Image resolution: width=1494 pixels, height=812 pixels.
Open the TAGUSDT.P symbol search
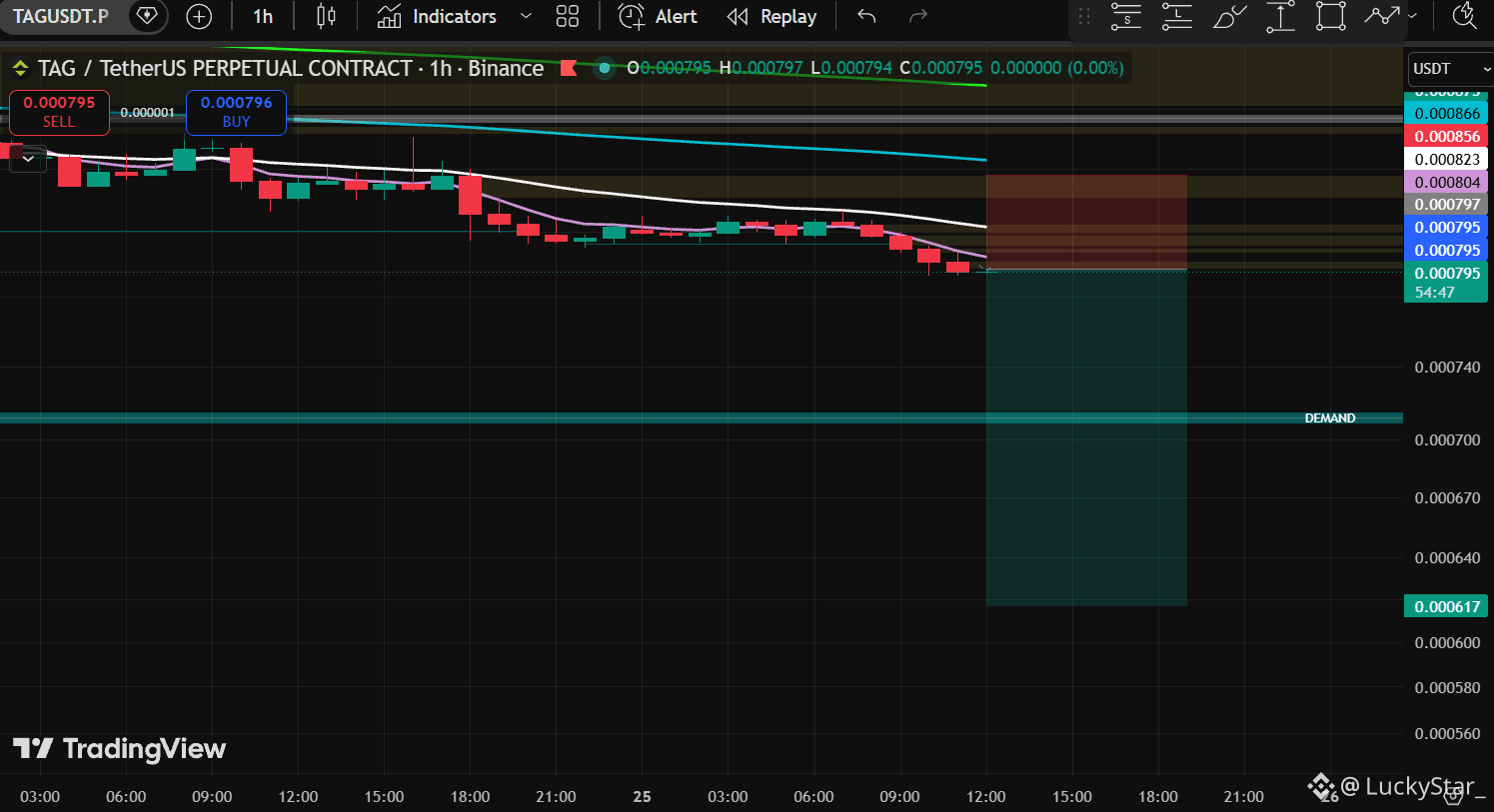point(60,16)
